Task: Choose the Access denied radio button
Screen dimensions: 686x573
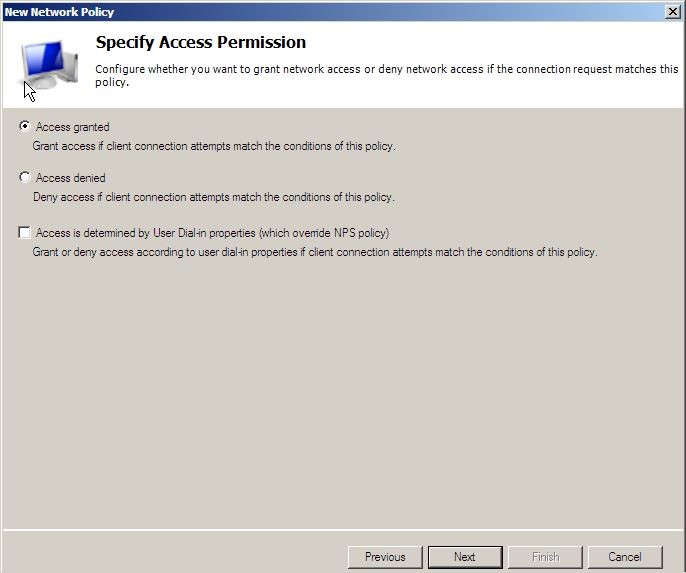Action: tap(25, 177)
